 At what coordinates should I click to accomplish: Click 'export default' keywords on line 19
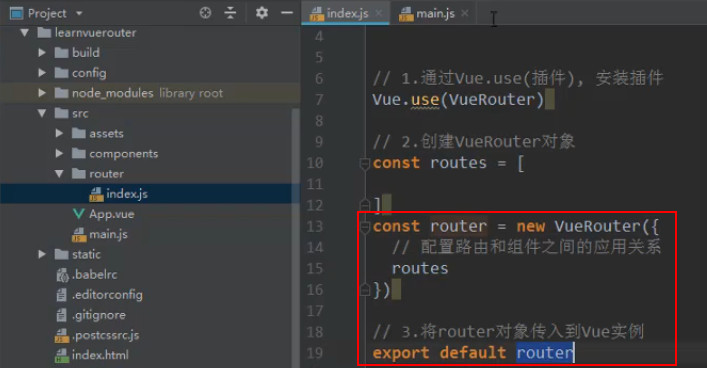(439, 353)
